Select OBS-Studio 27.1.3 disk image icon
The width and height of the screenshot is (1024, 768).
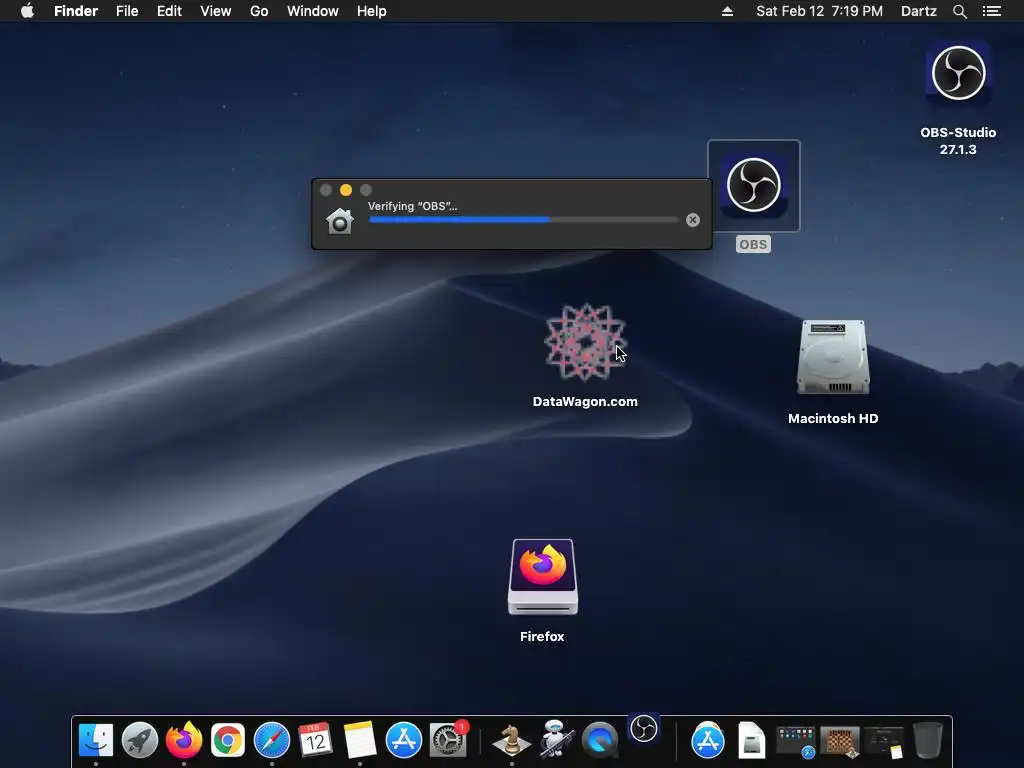tap(958, 73)
